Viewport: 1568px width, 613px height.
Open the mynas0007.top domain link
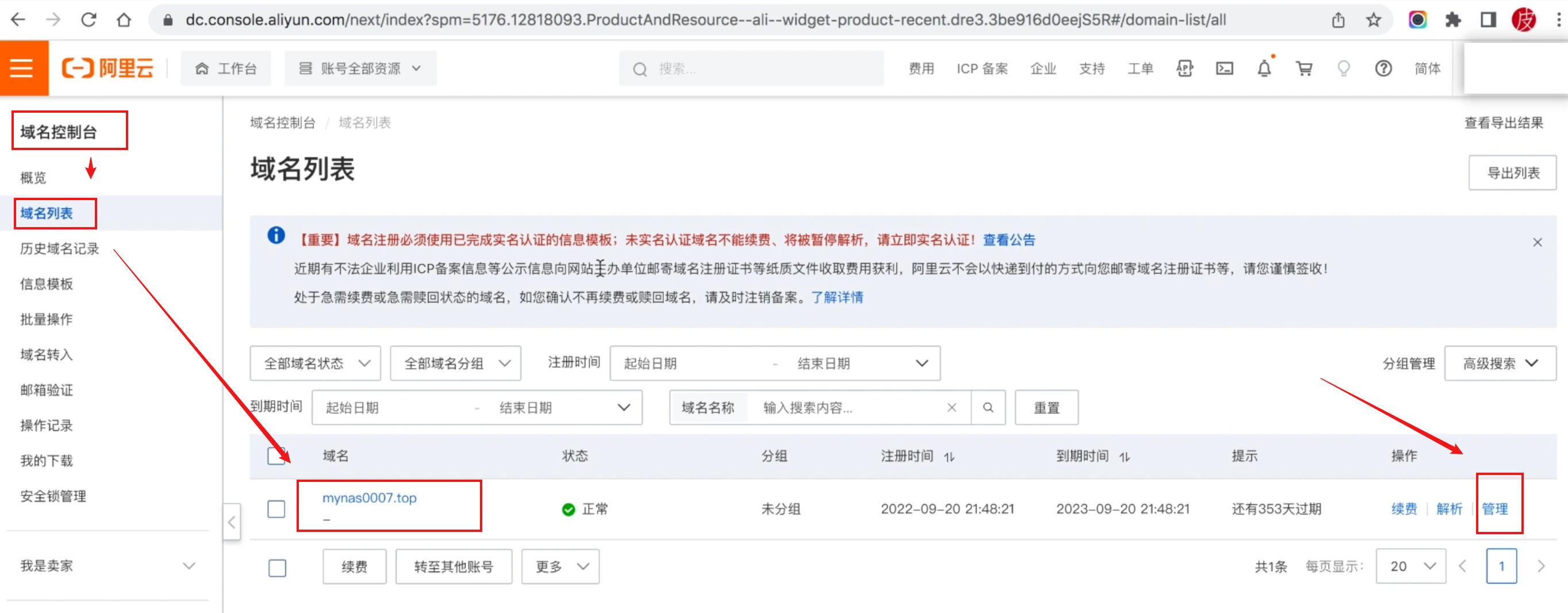click(369, 498)
